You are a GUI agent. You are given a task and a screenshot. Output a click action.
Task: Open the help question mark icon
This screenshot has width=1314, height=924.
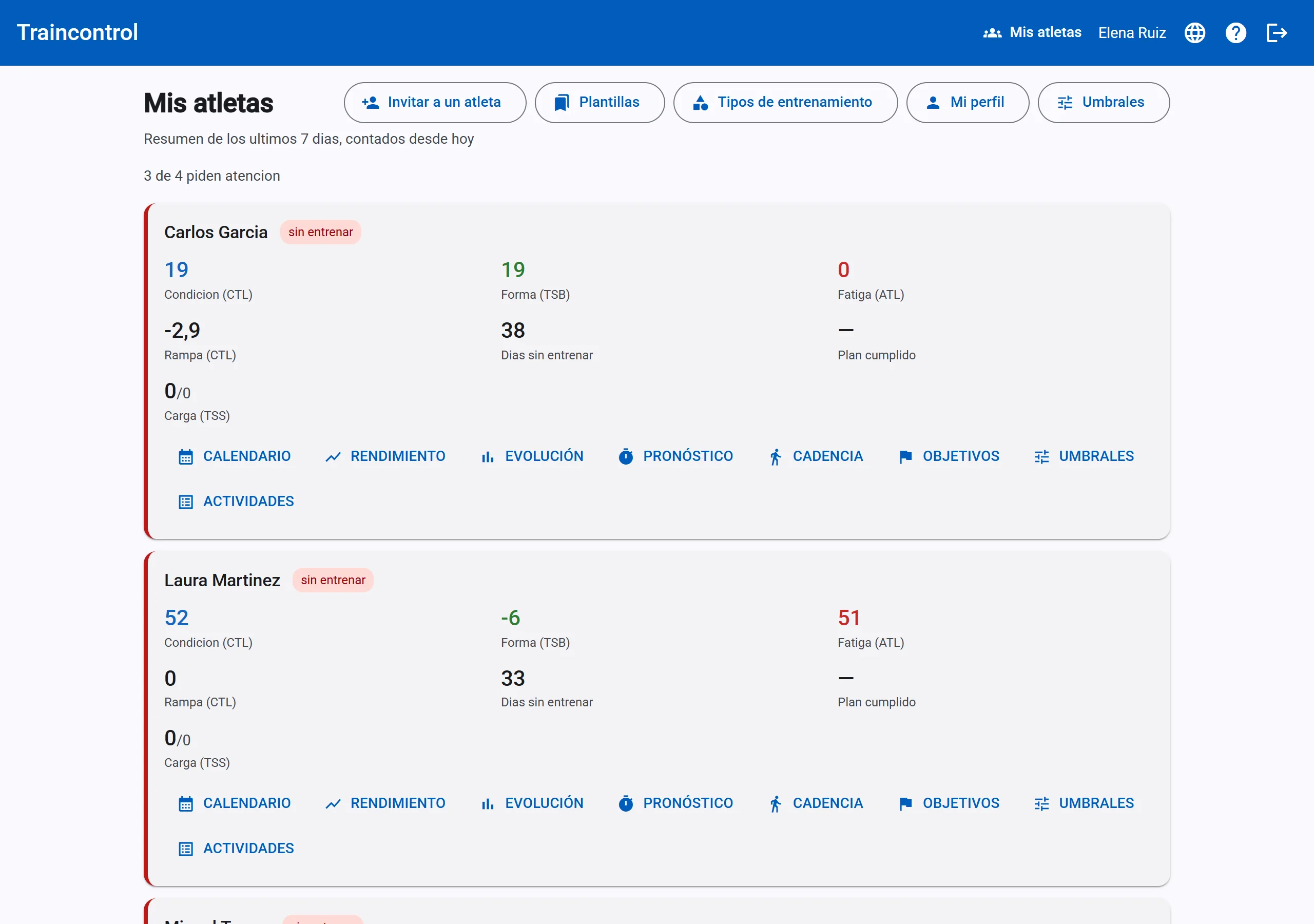[x=1235, y=33]
